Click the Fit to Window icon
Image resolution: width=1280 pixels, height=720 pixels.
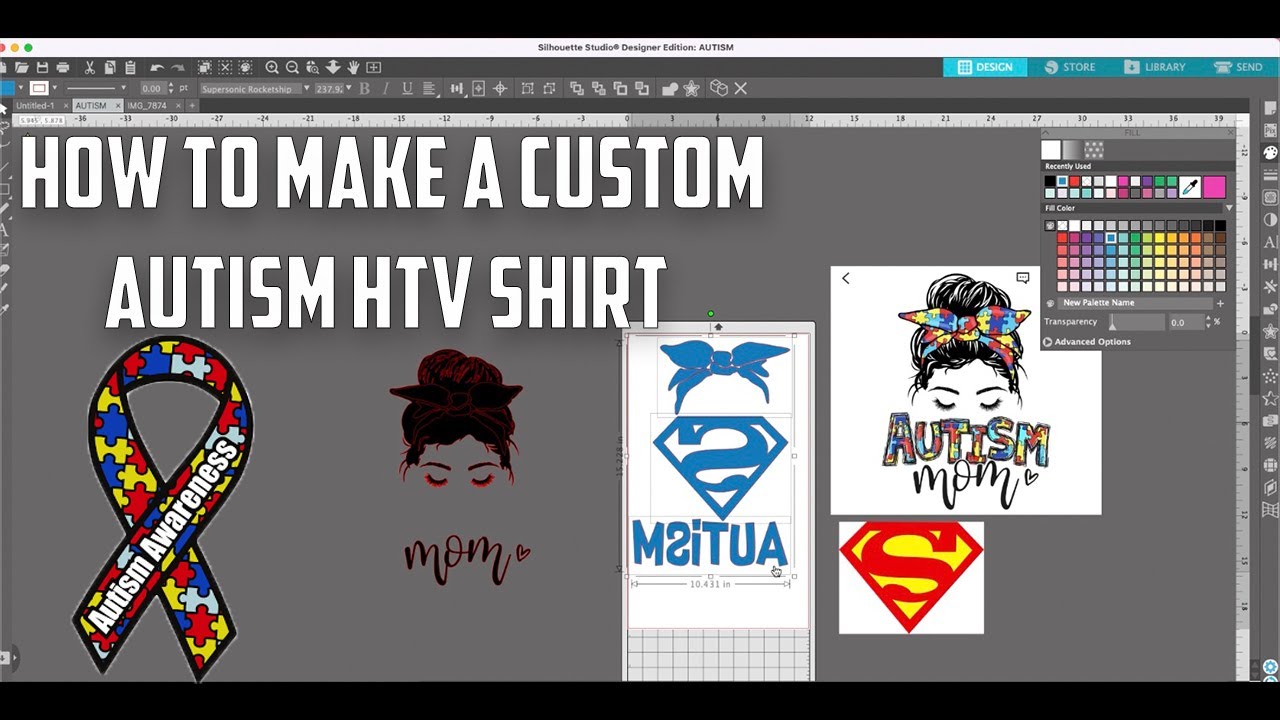pos(373,67)
